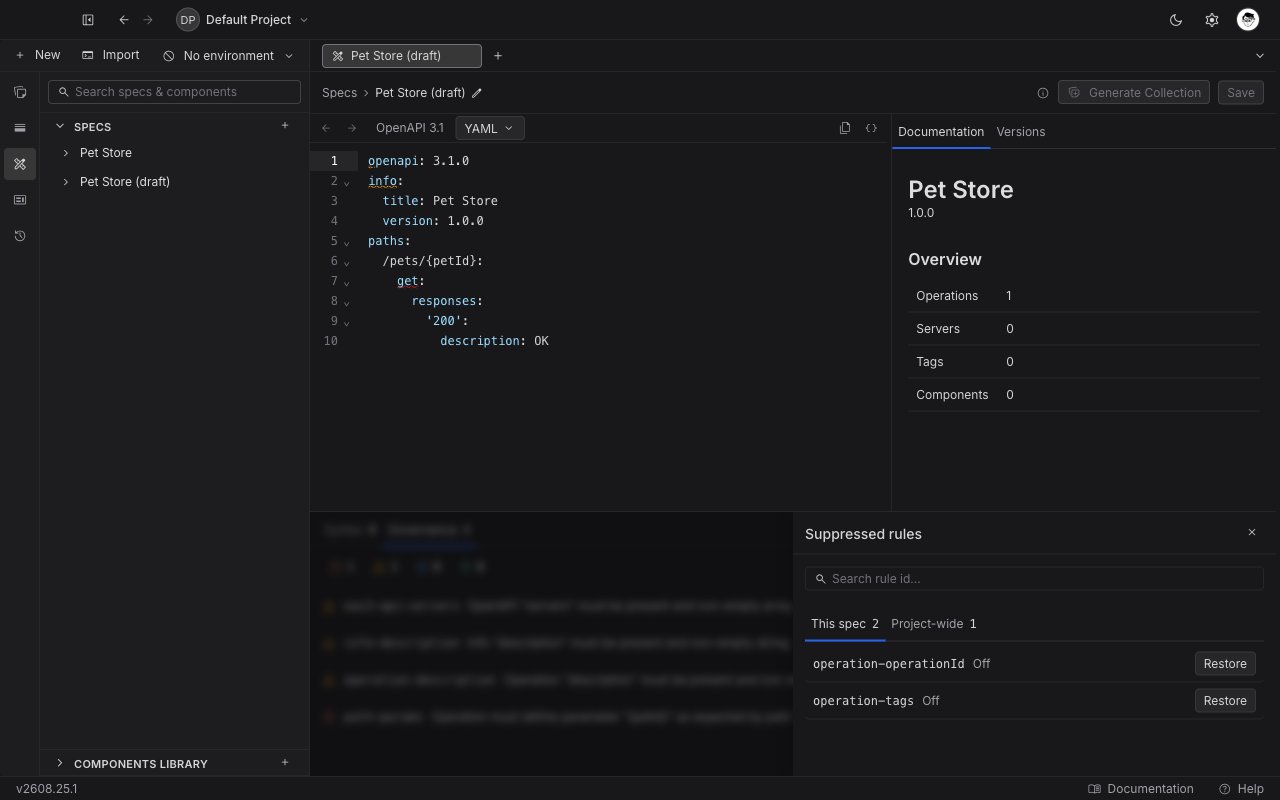The width and height of the screenshot is (1280, 800).
Task: Select the Specs sidebar icon
Action: [x=20, y=164]
